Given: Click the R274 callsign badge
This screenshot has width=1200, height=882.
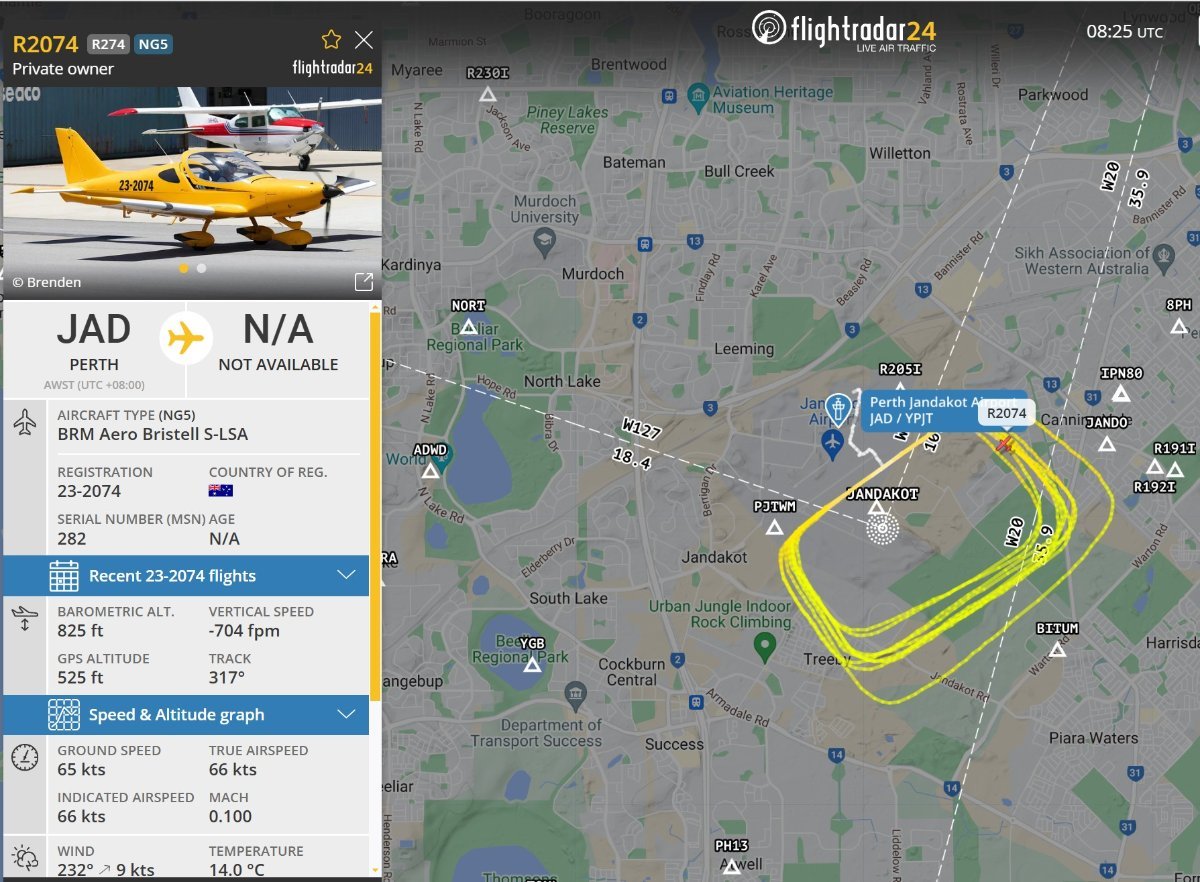Looking at the screenshot, I should (107, 44).
